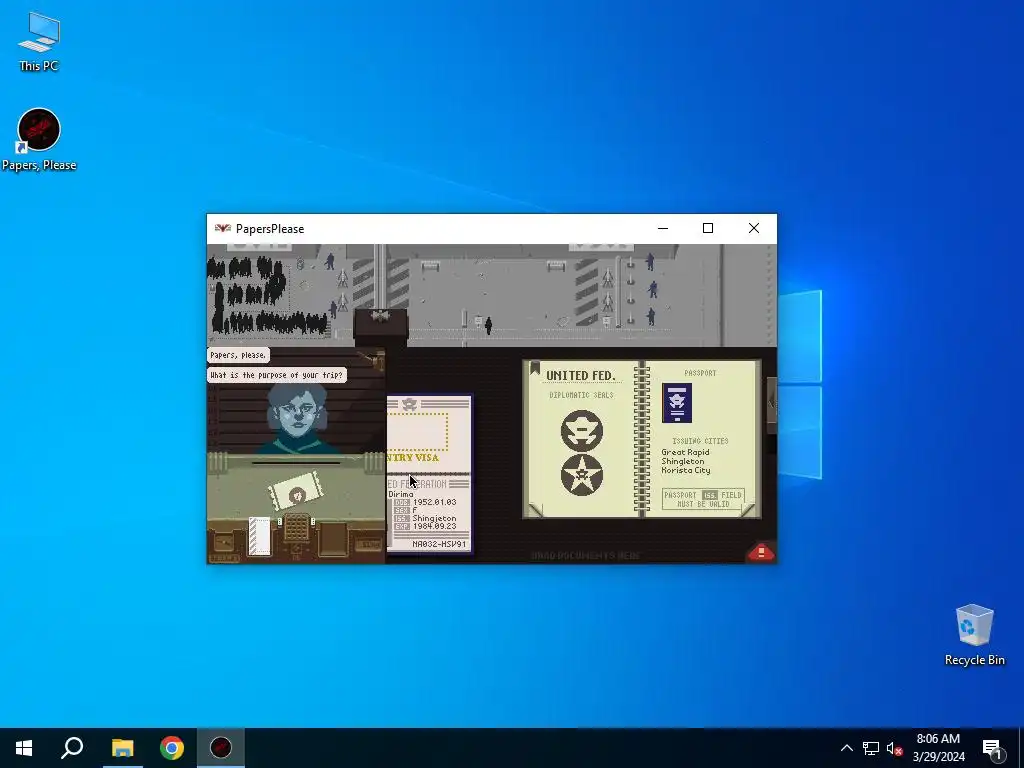Click passport number NA032-HSV91
Screen dimensions: 1024x768
(440, 544)
